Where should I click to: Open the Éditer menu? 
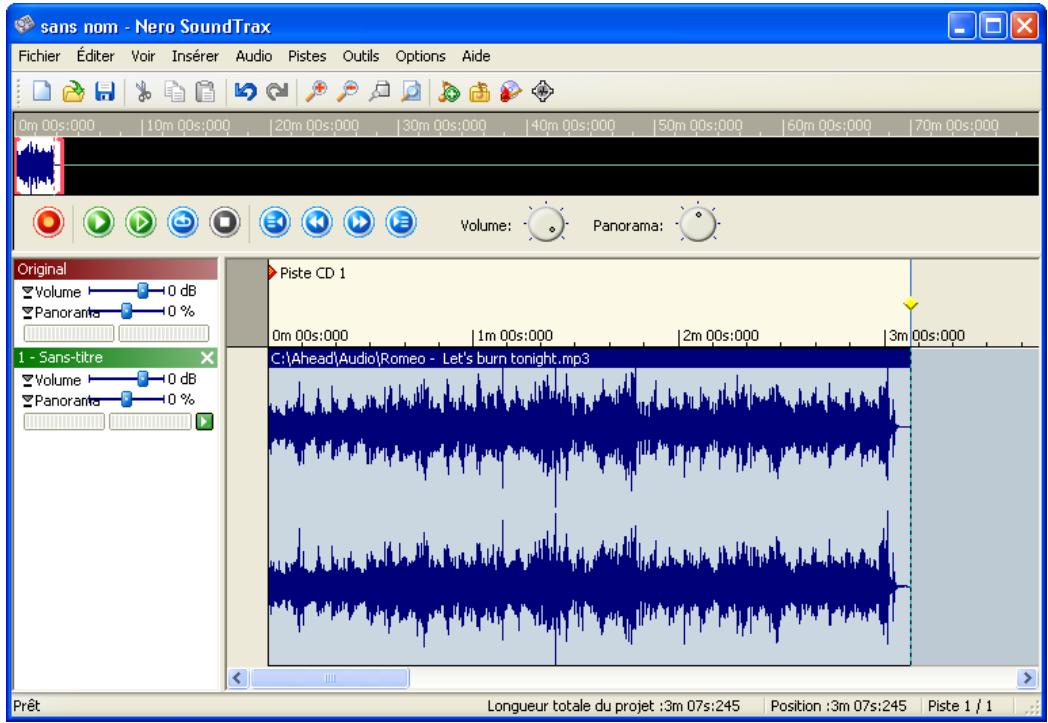[x=96, y=56]
